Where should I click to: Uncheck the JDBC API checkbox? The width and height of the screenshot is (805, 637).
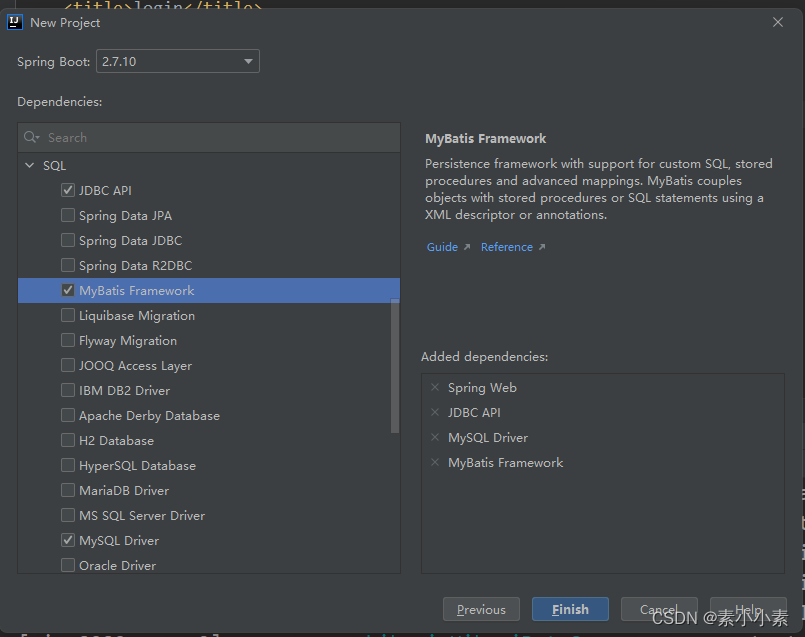(68, 190)
